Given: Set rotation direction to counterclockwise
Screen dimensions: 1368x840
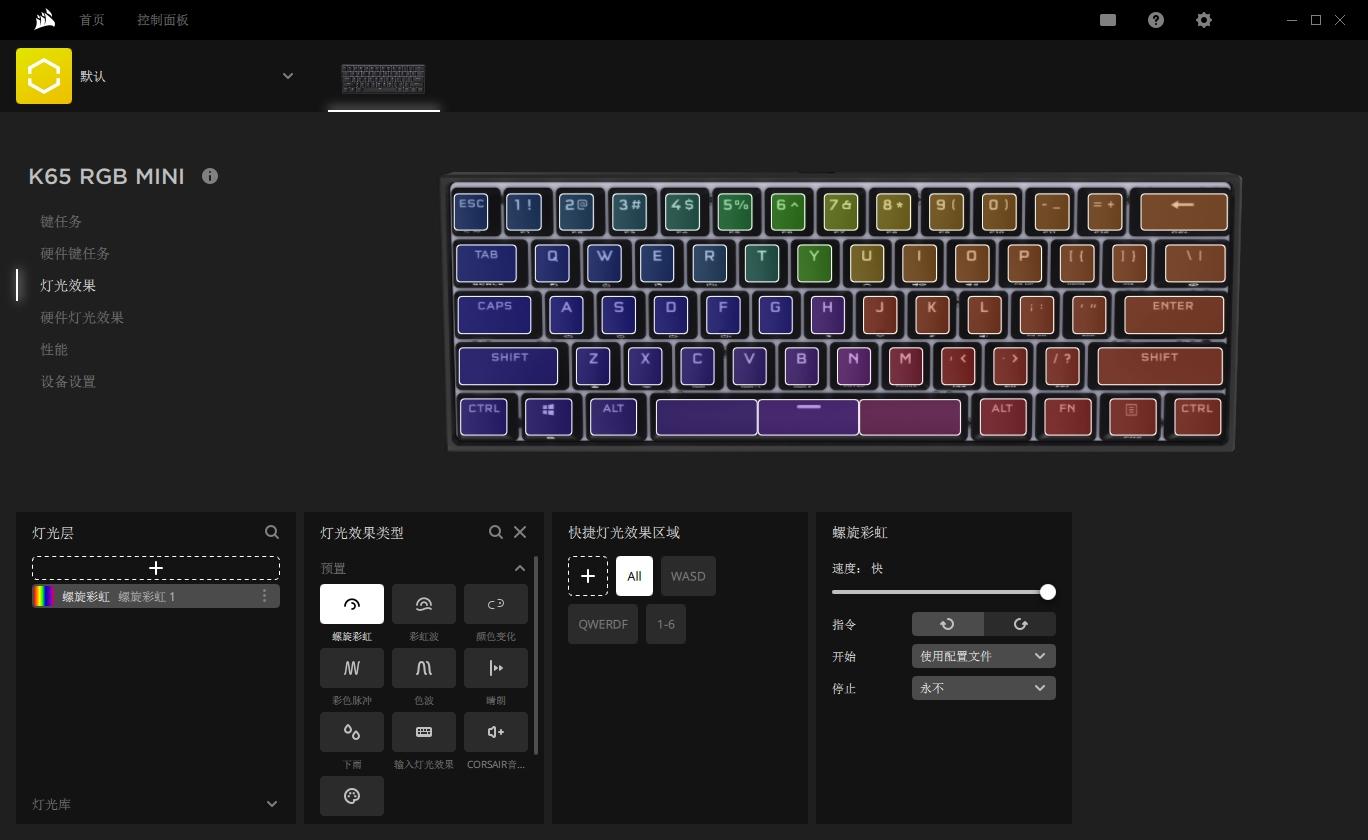Looking at the screenshot, I should coord(948,624).
